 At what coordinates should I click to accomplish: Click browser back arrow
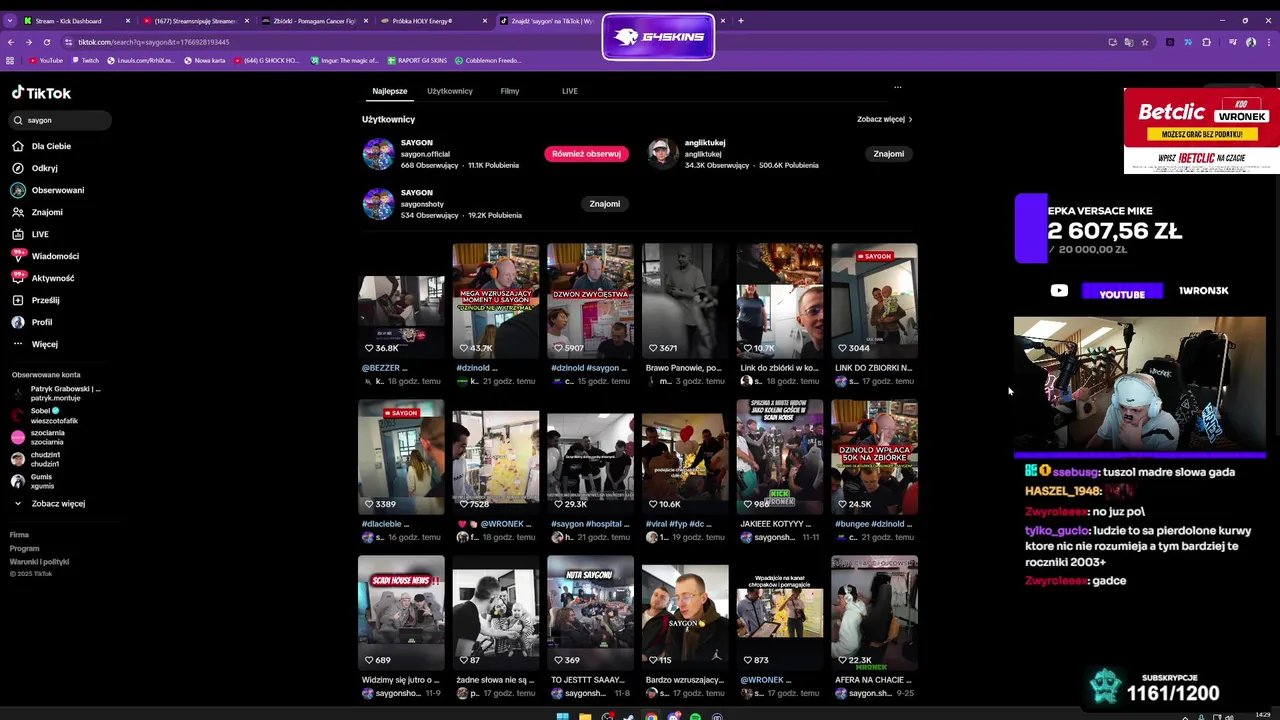point(11,42)
